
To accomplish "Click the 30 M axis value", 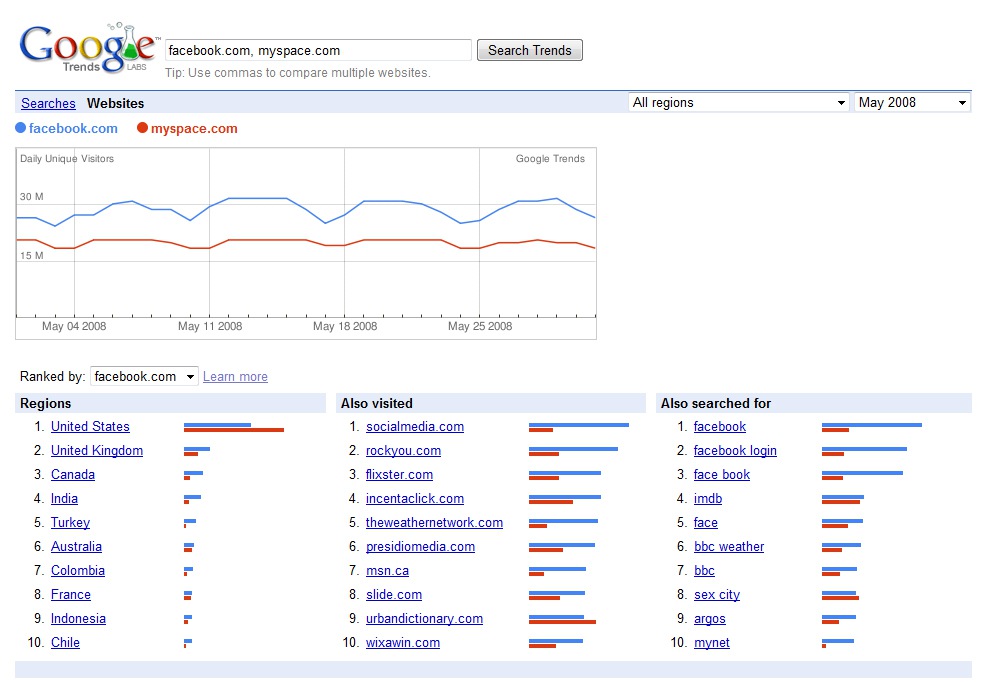I will click(31, 196).
